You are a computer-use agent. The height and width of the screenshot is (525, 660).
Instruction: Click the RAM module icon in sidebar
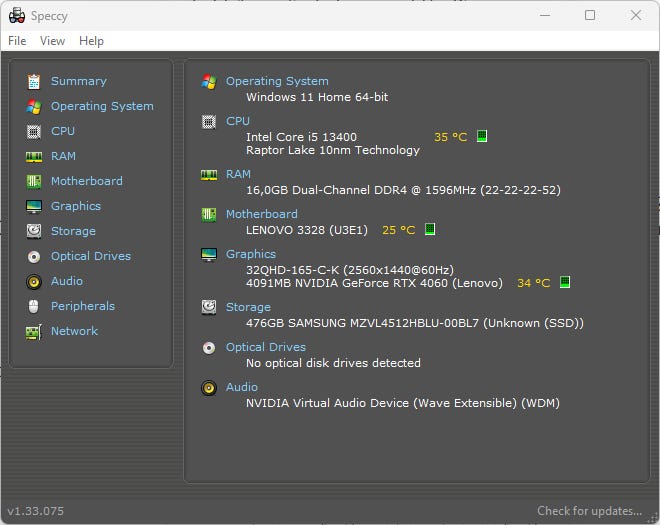(34, 156)
